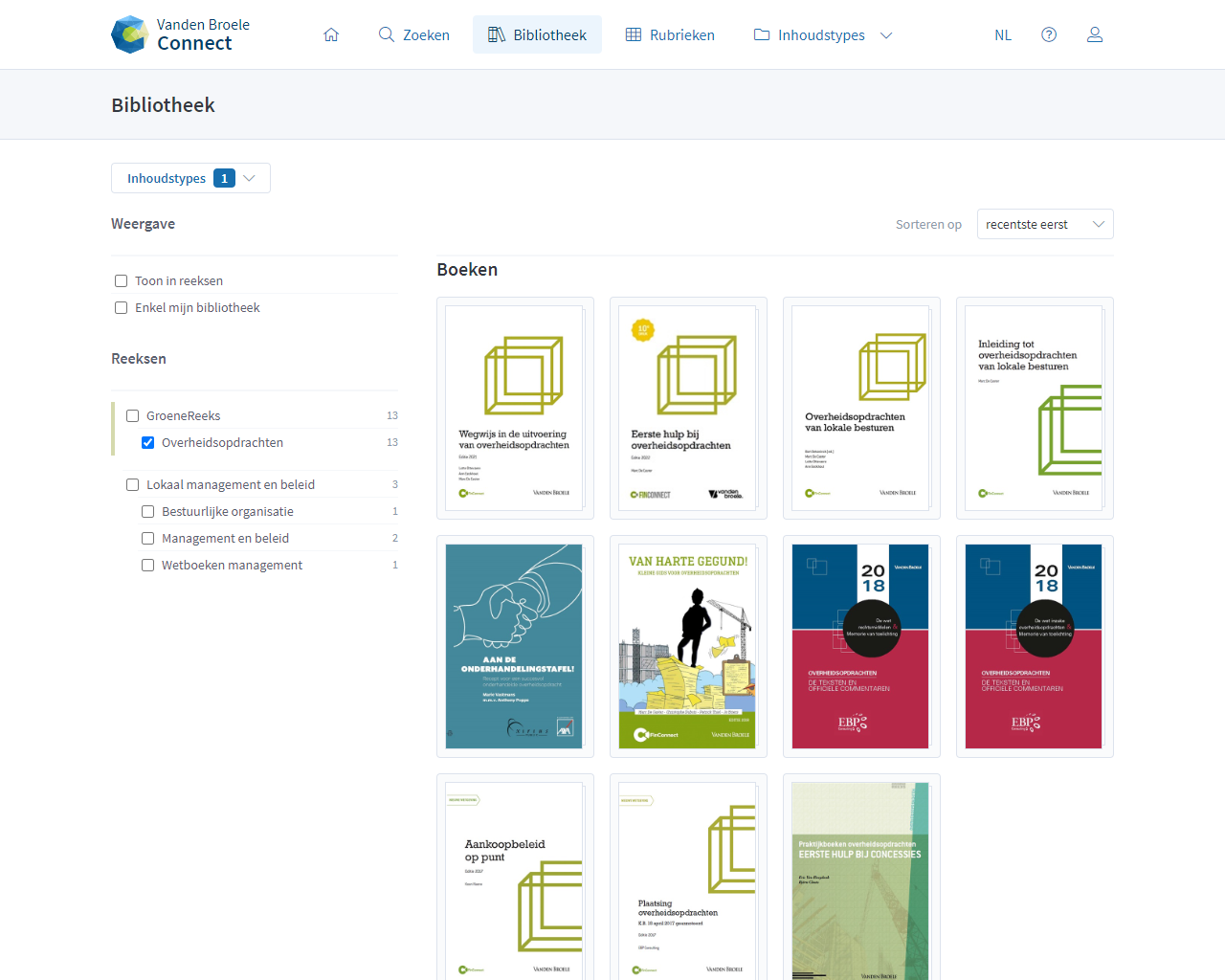
Task: Open book 'Plaatsing overheidsopdrachten'
Action: [x=688, y=878]
